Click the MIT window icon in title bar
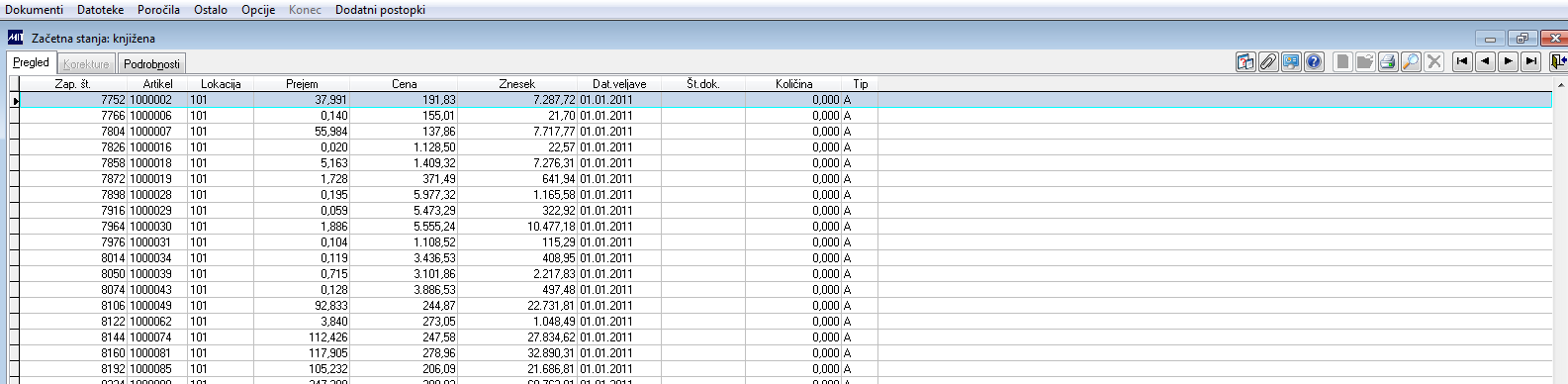 tap(16, 38)
